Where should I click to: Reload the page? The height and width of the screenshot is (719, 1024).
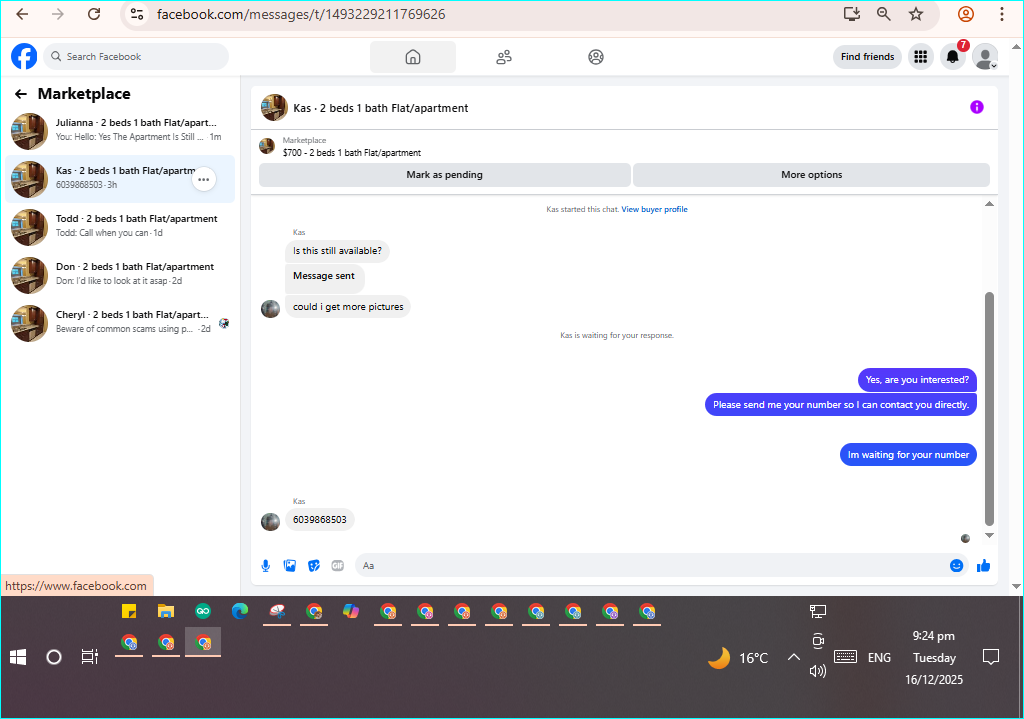[94, 14]
